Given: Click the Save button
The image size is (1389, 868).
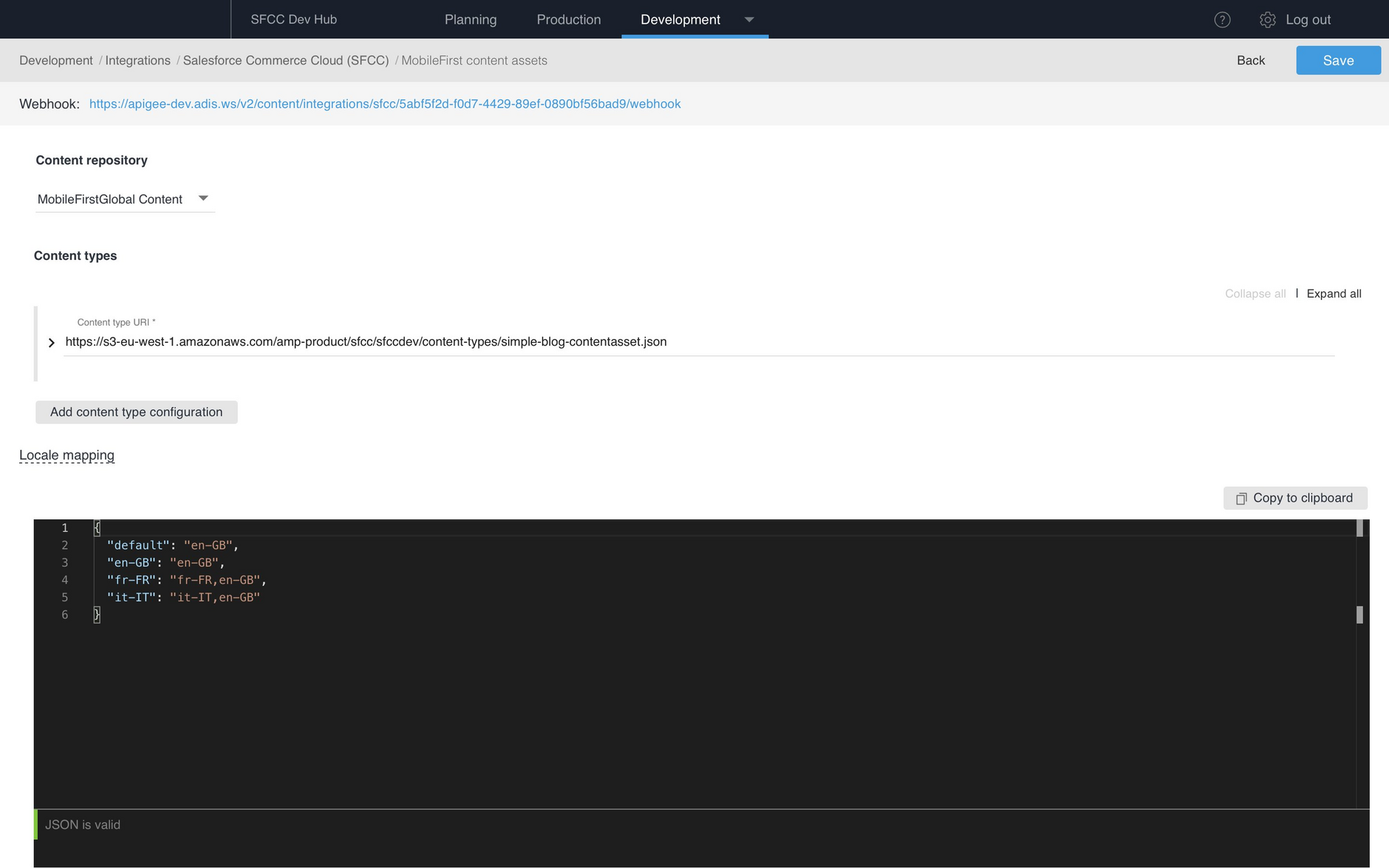Looking at the screenshot, I should click(1338, 61).
